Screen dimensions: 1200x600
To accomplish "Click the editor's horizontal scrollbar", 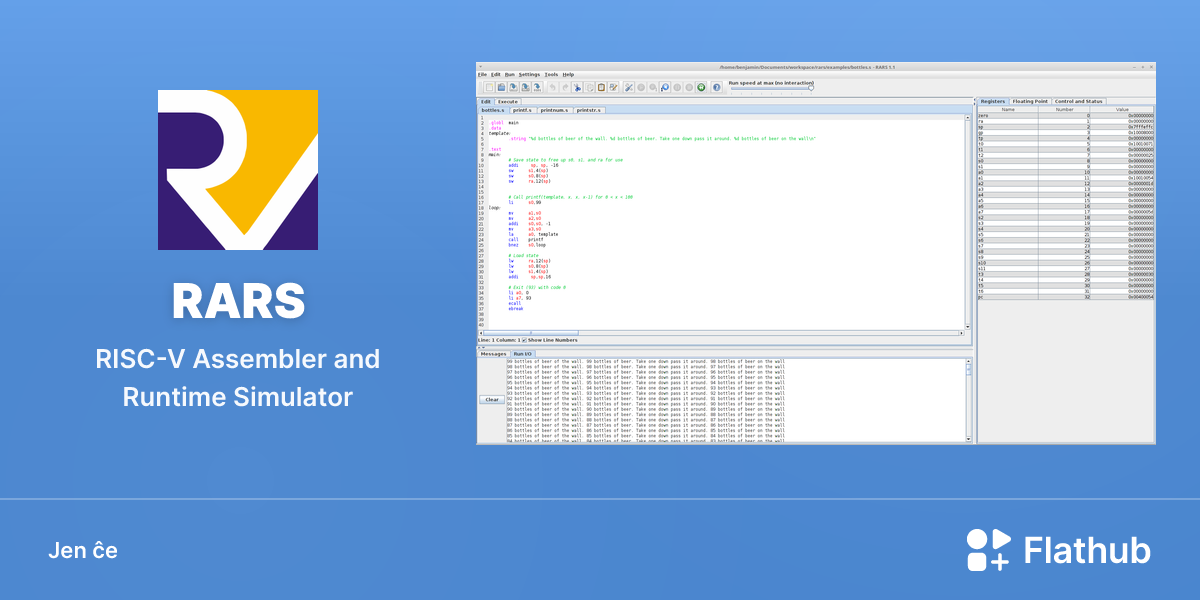I will coord(721,332).
